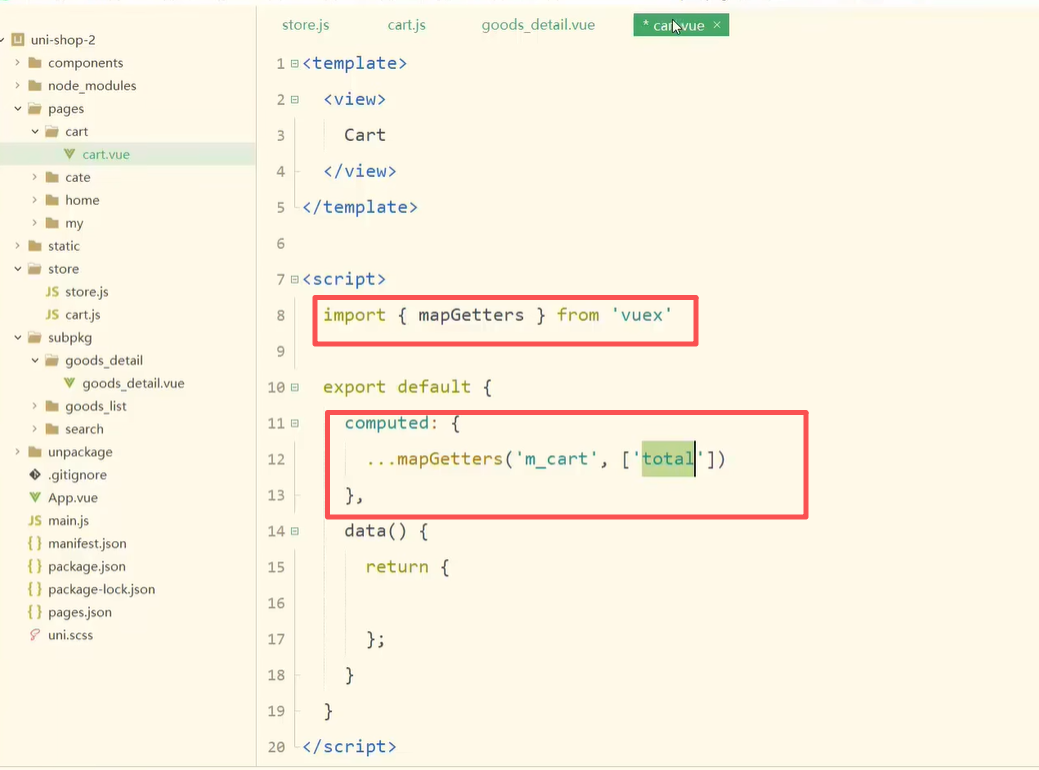Fold the script block at line 7
1039x770 pixels.
pyautogui.click(x=294, y=280)
